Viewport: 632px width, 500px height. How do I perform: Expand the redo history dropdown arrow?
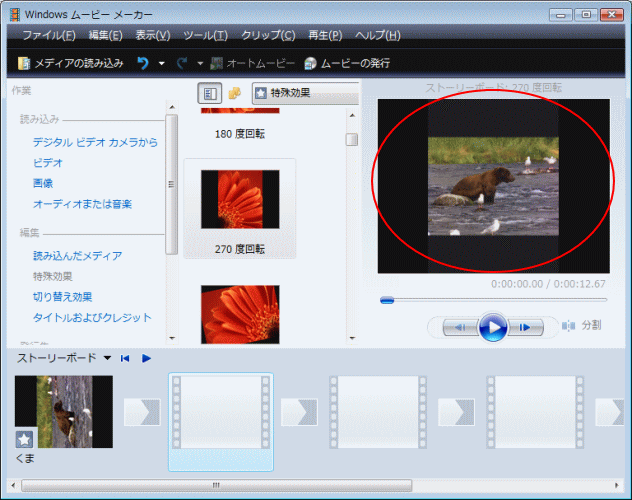pos(200,63)
